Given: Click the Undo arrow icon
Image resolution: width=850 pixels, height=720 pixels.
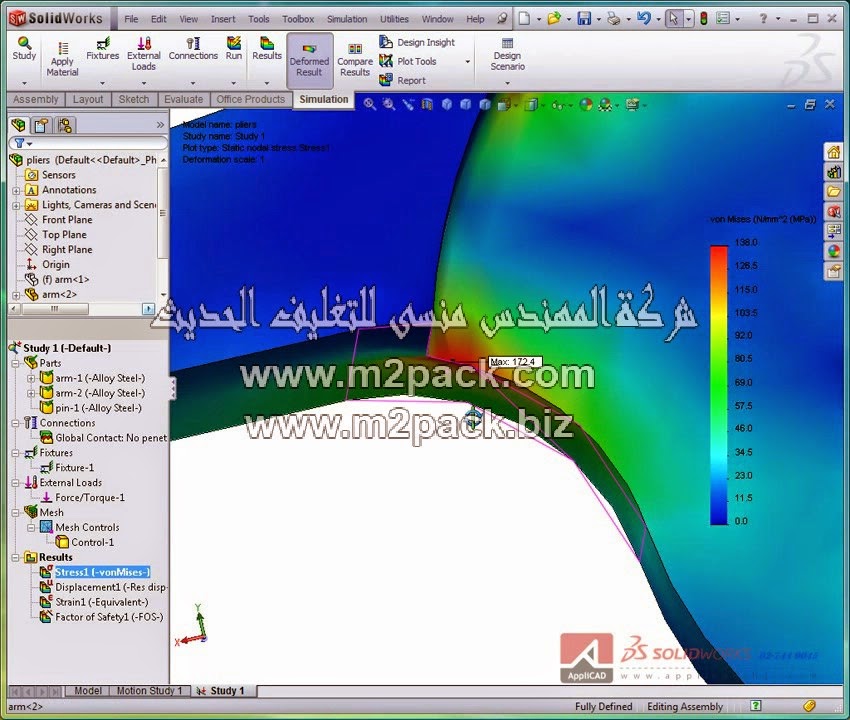Looking at the screenshot, I should tap(643, 18).
